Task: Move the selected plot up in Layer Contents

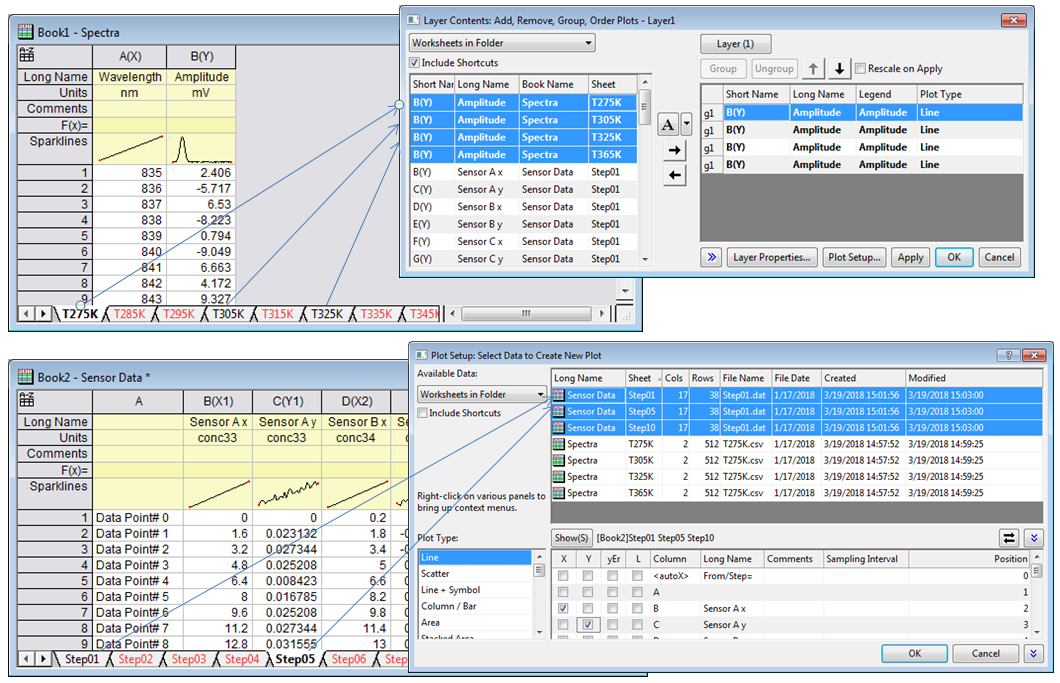Action: (814, 69)
